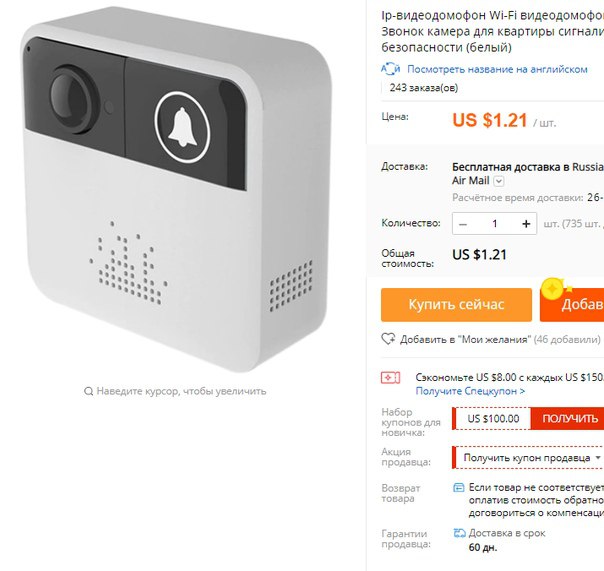Decrease quantity with the minus button
The width and height of the screenshot is (604, 571).
click(463, 224)
